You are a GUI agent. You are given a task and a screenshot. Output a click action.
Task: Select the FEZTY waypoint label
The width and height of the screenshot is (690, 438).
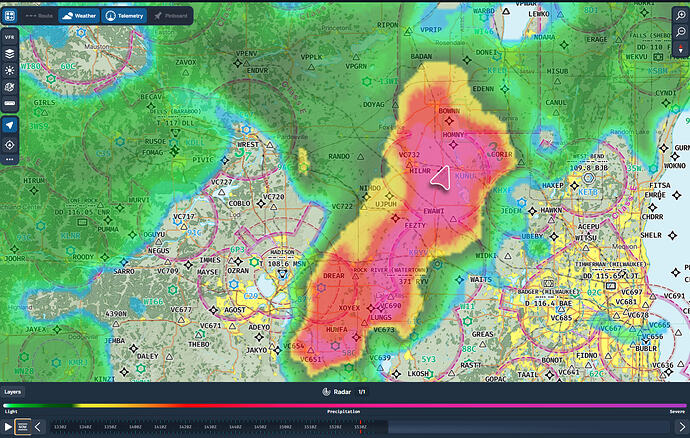pos(415,225)
